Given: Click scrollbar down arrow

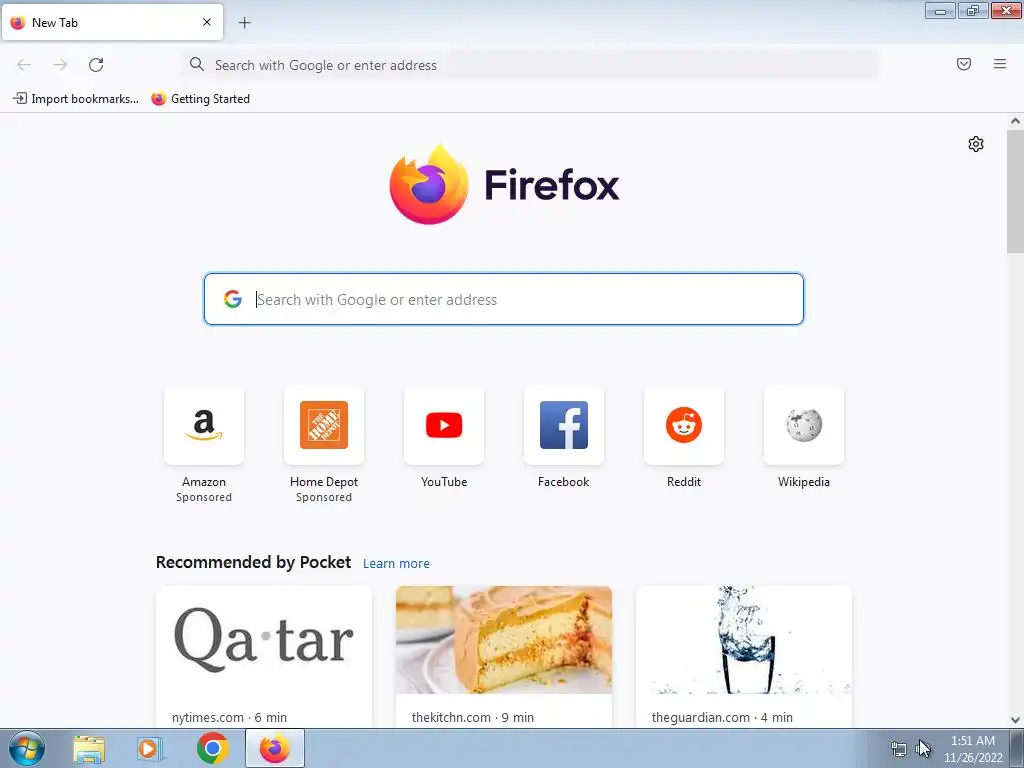Looking at the screenshot, I should 1015,720.
